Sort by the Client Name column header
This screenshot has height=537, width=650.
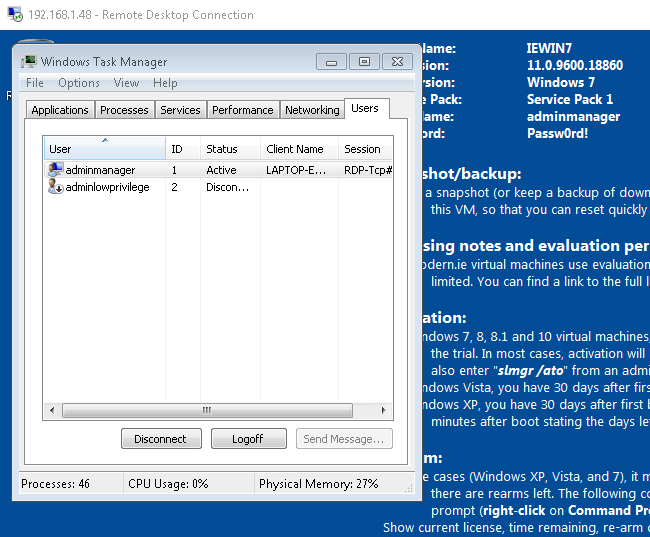299,148
